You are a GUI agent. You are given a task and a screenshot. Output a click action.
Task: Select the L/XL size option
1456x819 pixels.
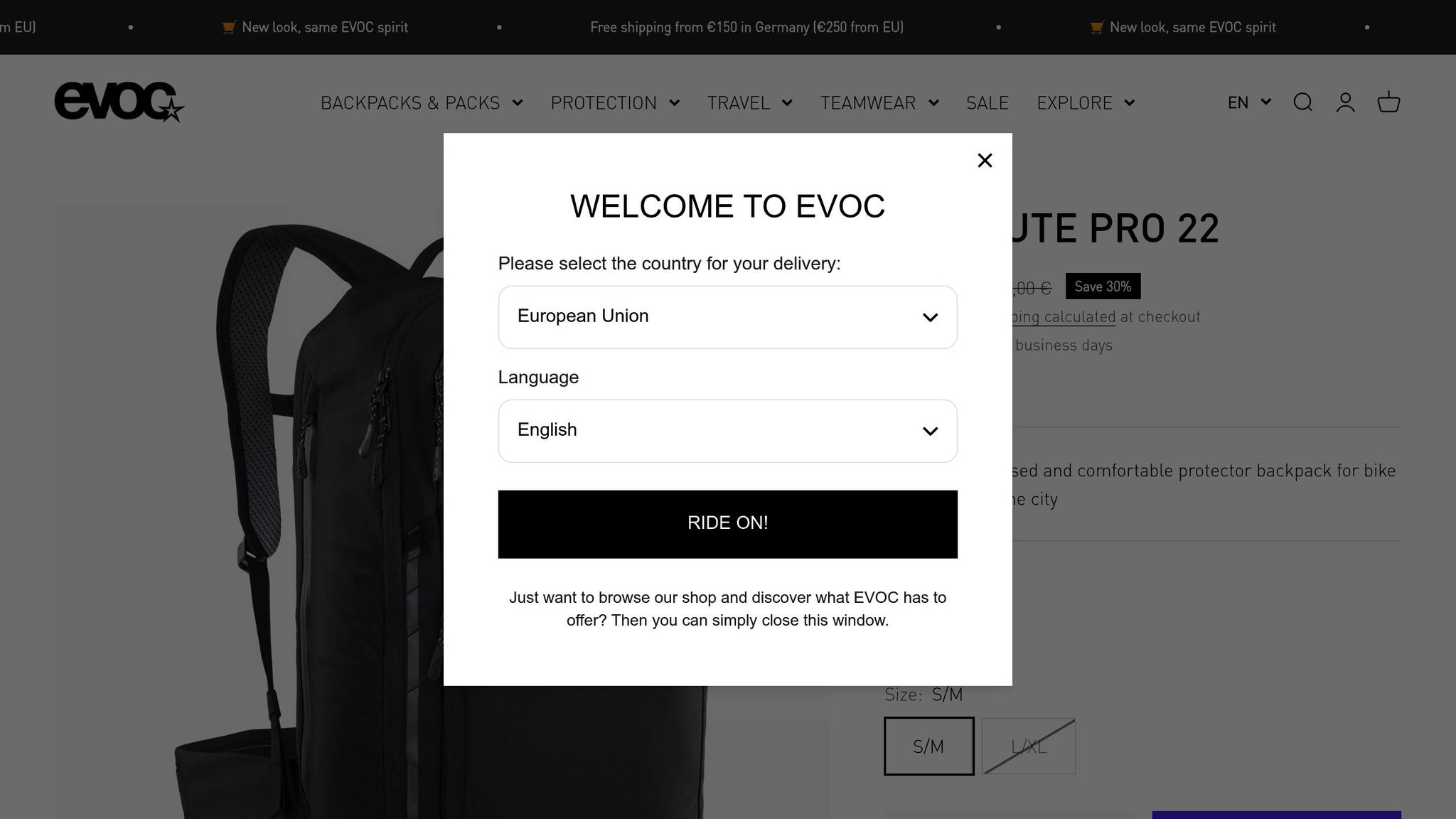click(1027, 746)
